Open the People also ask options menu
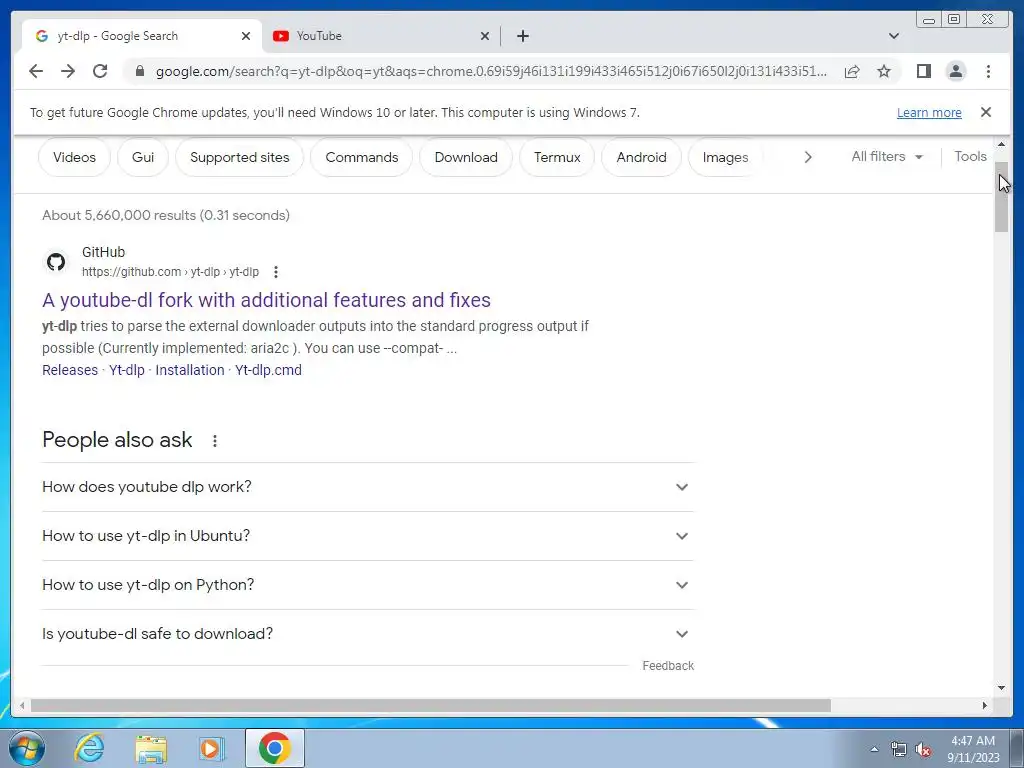Viewport: 1024px width, 768px height. pos(215,441)
